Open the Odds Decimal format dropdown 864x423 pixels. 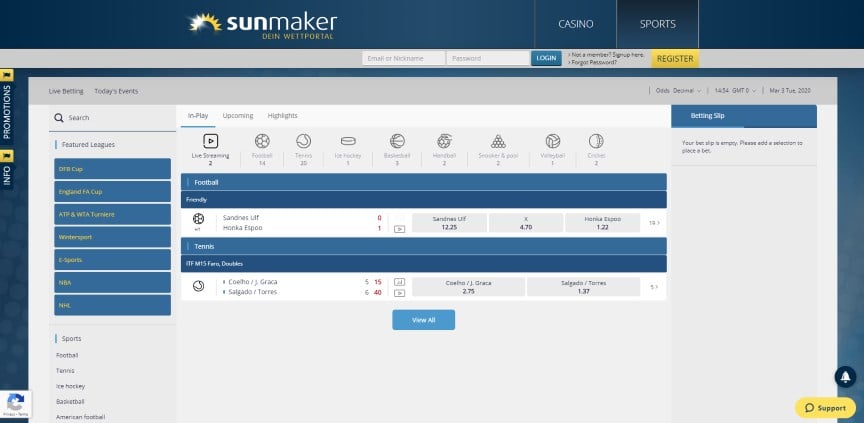(x=678, y=91)
